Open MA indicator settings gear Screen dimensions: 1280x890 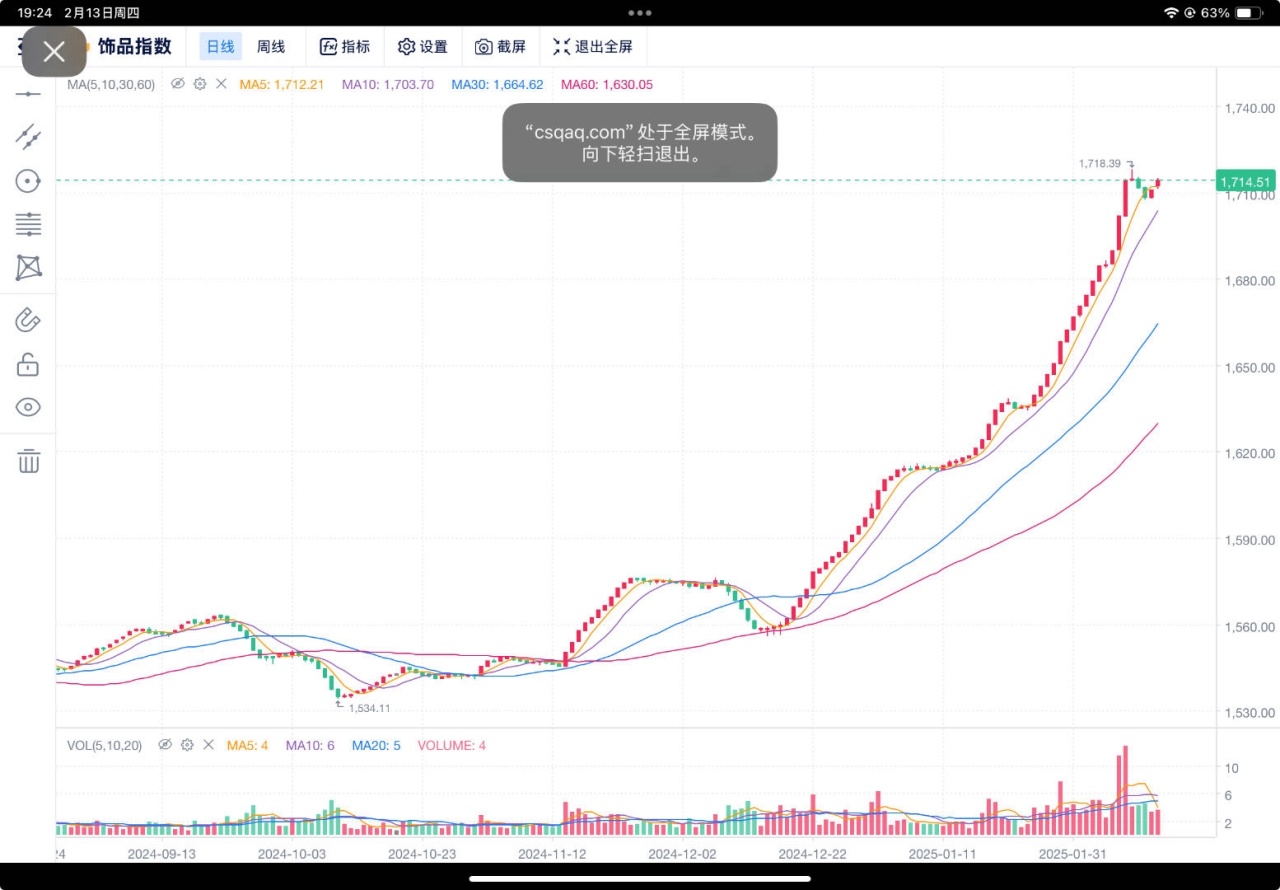pos(200,84)
